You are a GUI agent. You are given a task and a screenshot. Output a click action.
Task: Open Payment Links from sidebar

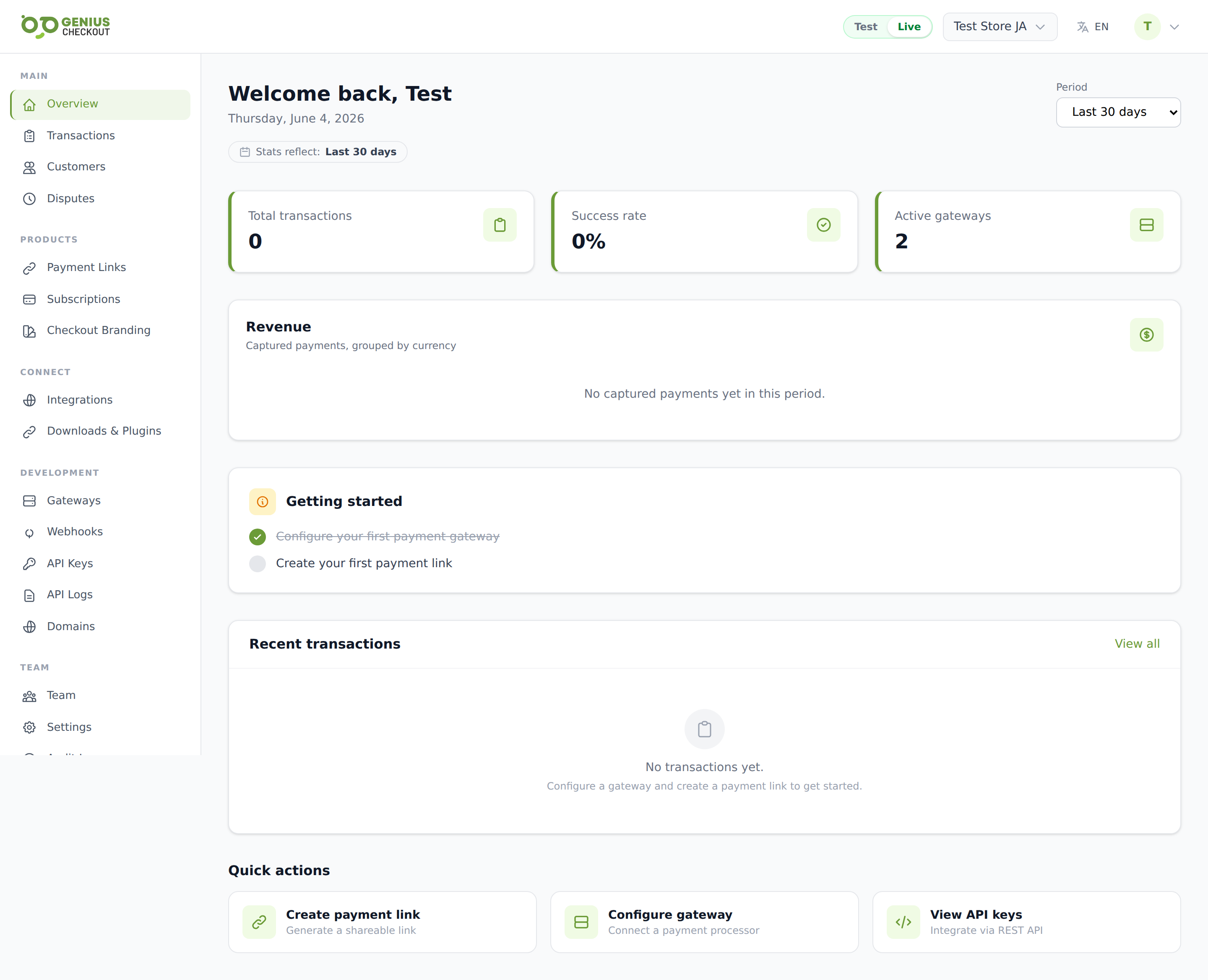click(101, 268)
